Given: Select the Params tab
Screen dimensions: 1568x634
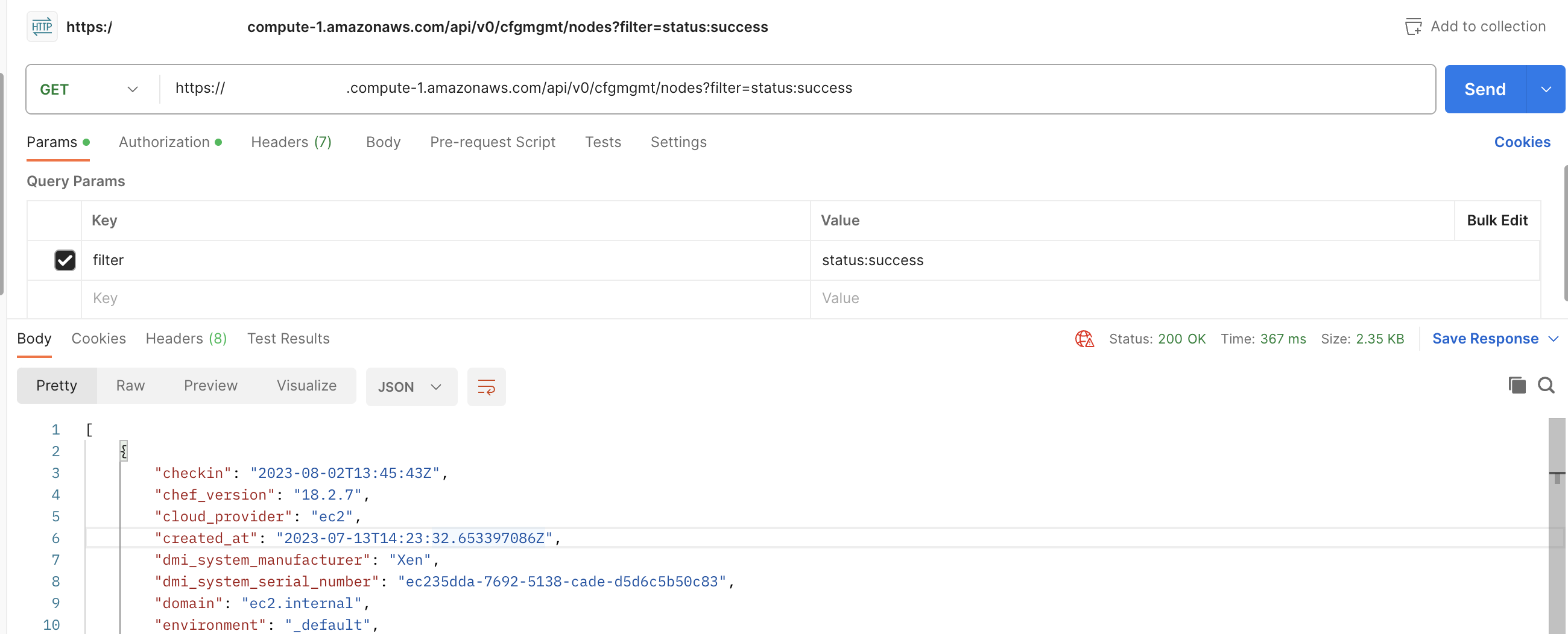Looking at the screenshot, I should [58, 142].
